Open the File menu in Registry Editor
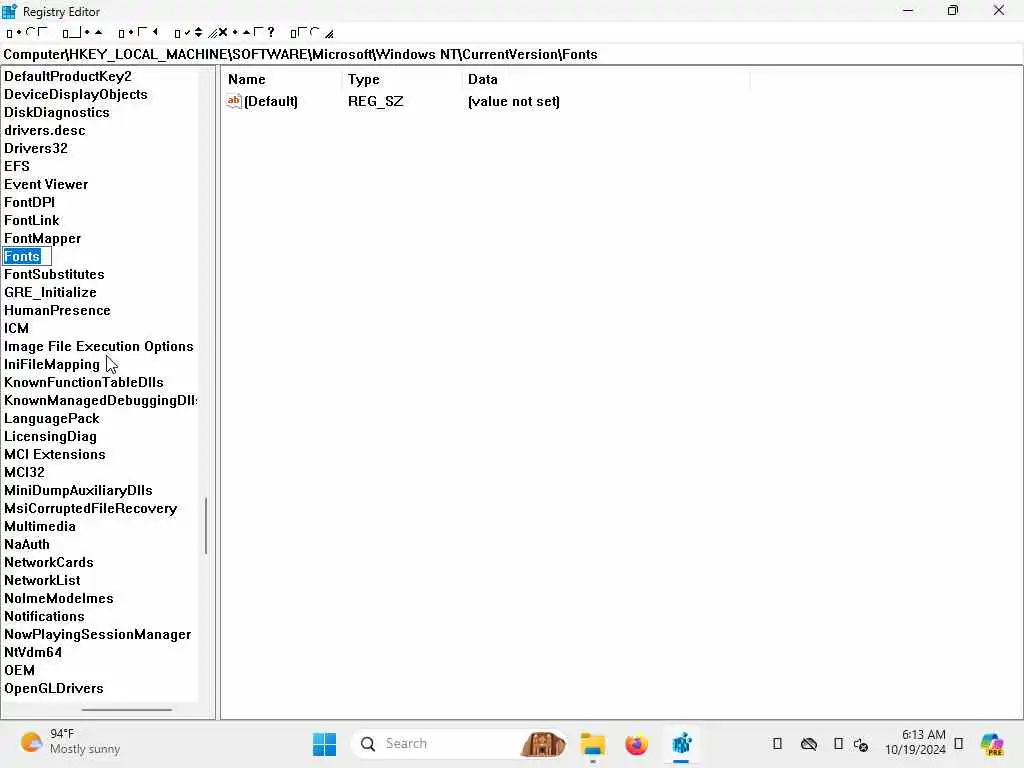This screenshot has width=1024, height=768. (27, 33)
